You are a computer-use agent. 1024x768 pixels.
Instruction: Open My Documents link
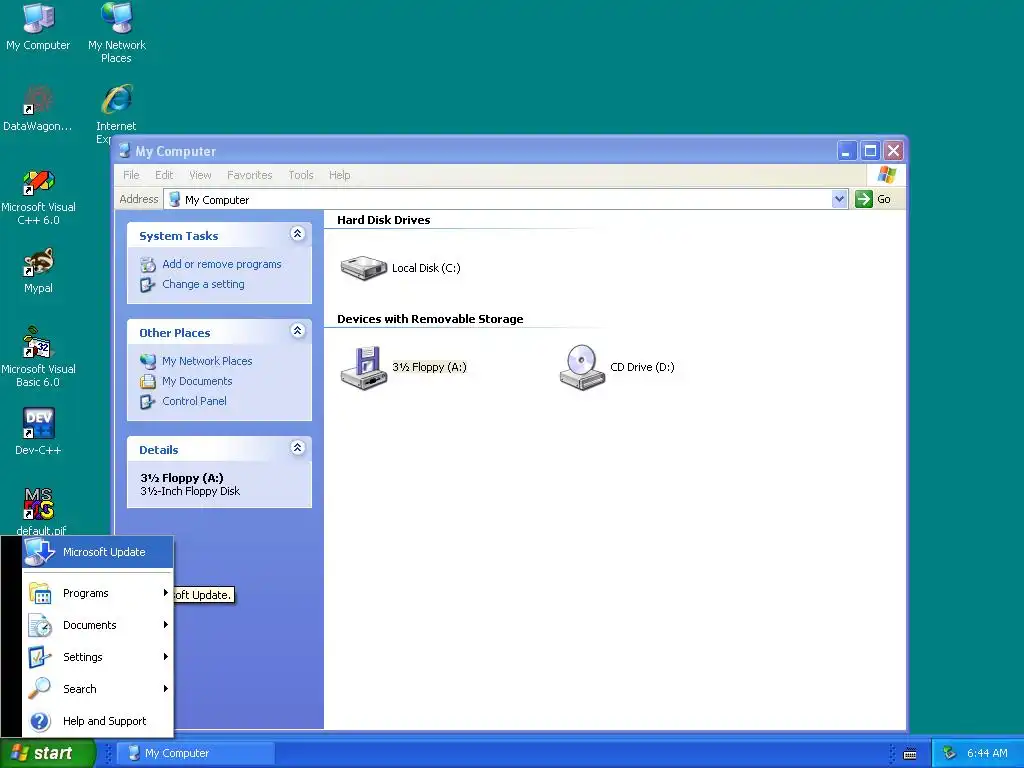(197, 381)
